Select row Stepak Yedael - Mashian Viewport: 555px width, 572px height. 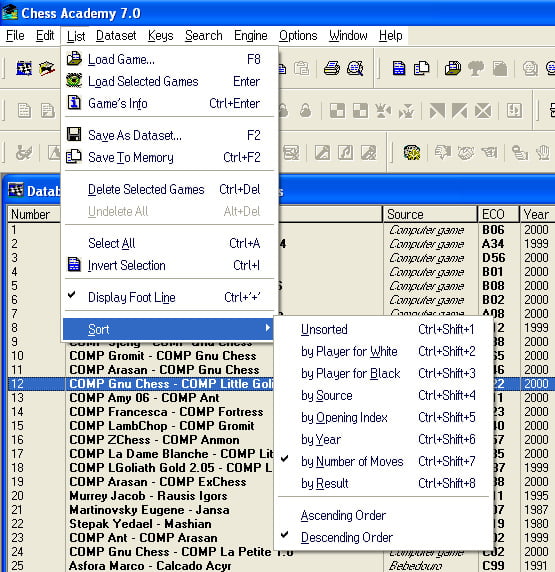140,524
